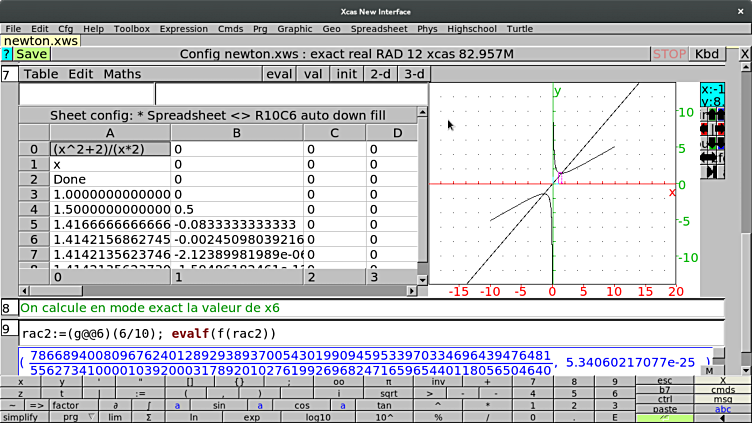Open the spreadsheet Maths menu
752x423 pixels.
(x=122, y=74)
